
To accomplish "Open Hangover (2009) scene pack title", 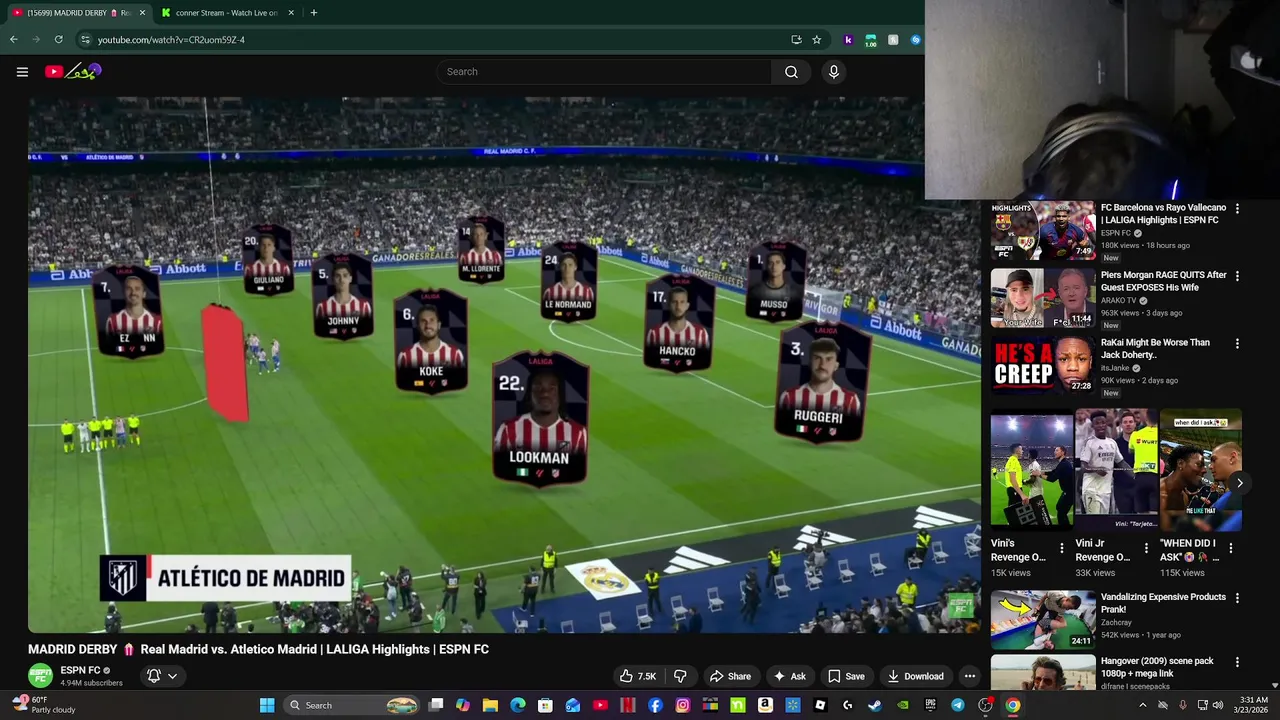I will [x=1157, y=667].
